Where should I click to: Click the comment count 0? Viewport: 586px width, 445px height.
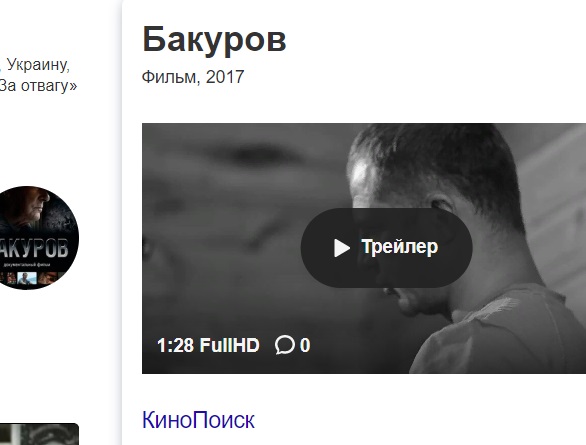click(x=305, y=345)
